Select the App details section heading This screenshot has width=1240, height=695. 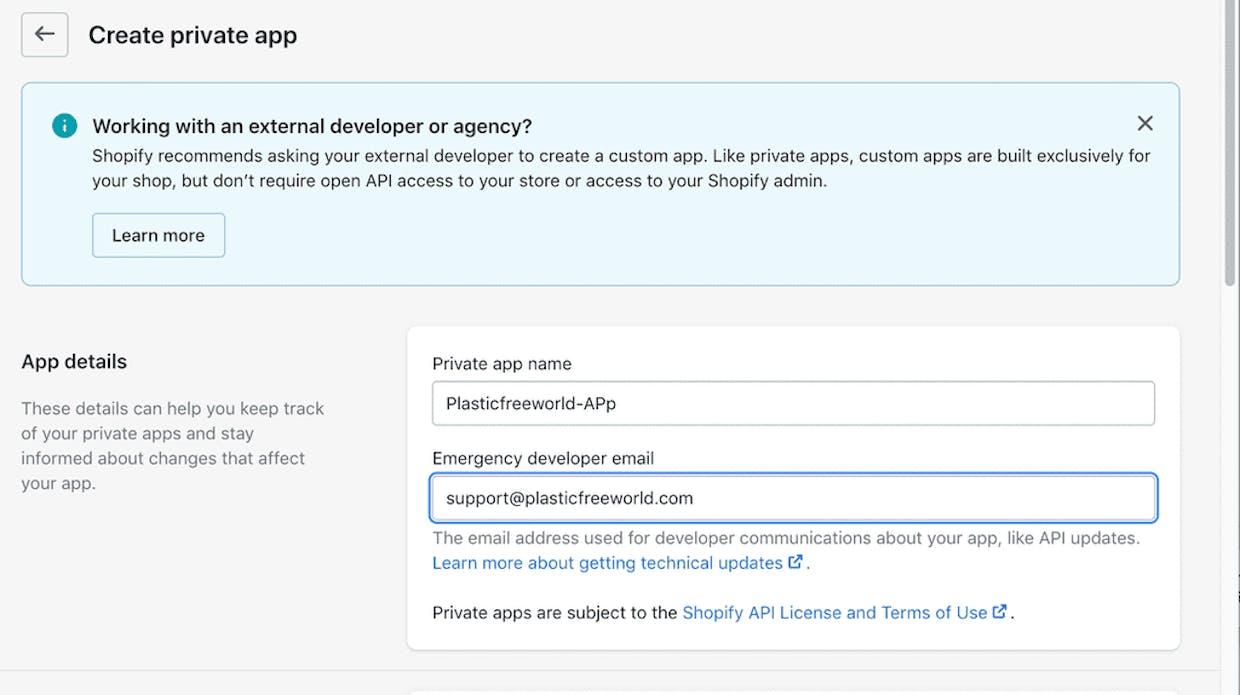[74, 362]
